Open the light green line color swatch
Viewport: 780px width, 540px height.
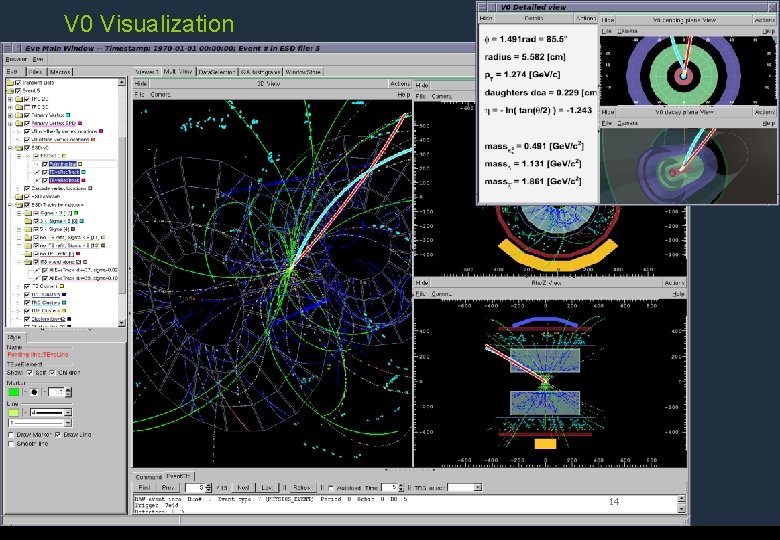click(13, 412)
